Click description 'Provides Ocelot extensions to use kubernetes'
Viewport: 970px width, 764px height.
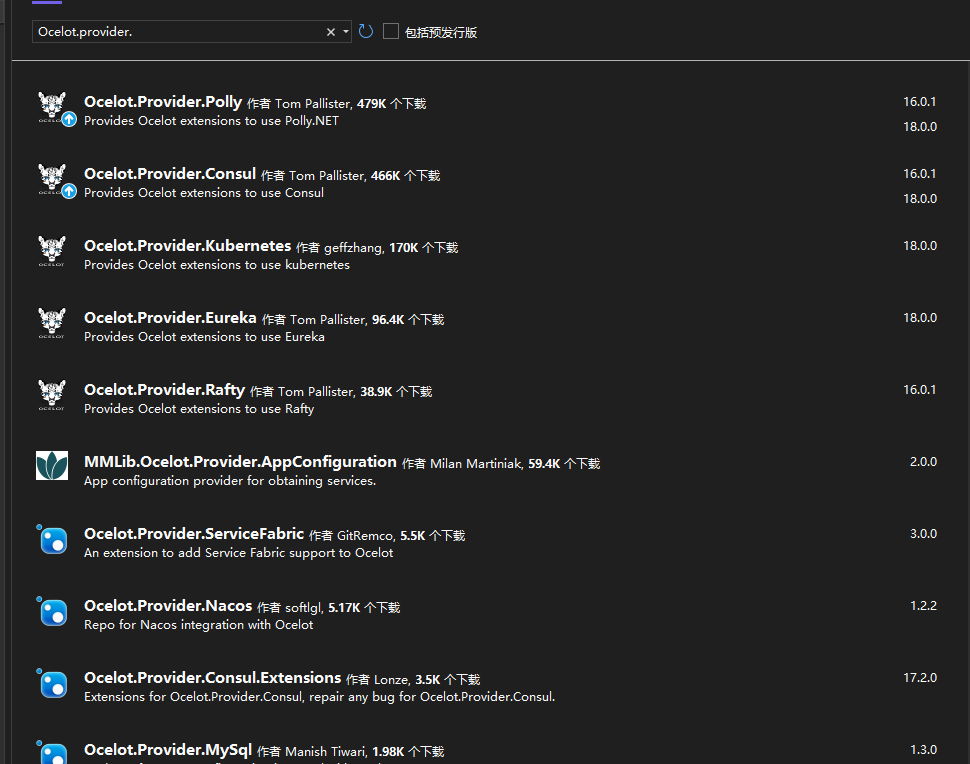(217, 265)
